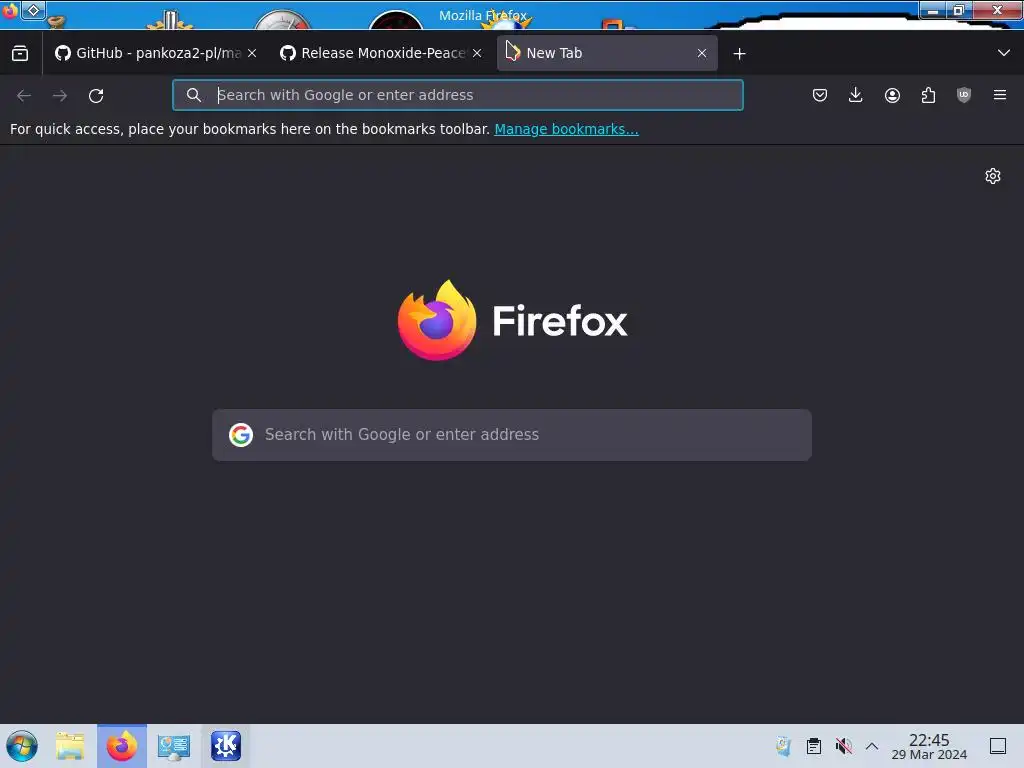Open the KDE taskbar icon
This screenshot has height=768, width=1024.
(x=226, y=746)
